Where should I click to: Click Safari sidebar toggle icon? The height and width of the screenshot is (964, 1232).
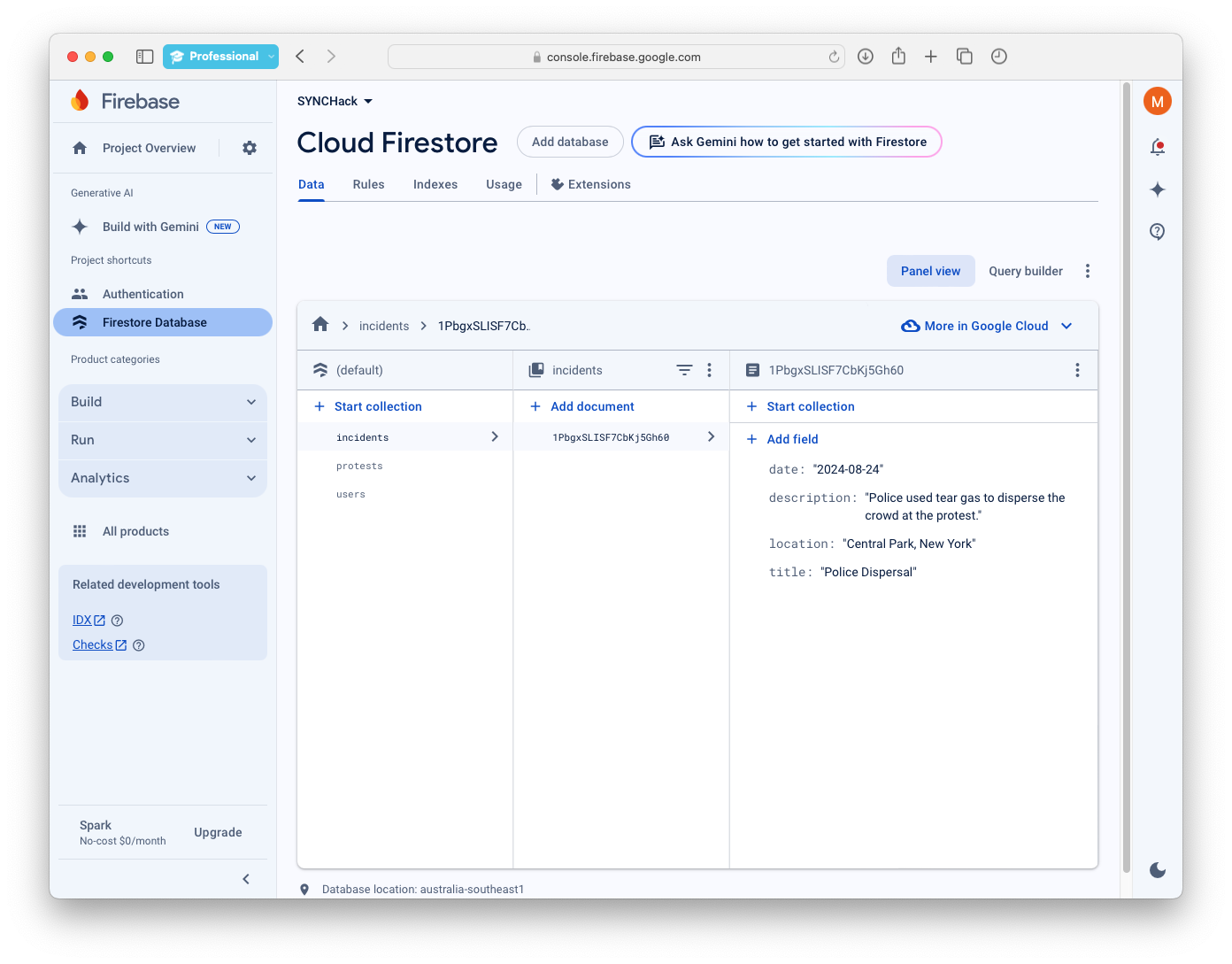145,57
